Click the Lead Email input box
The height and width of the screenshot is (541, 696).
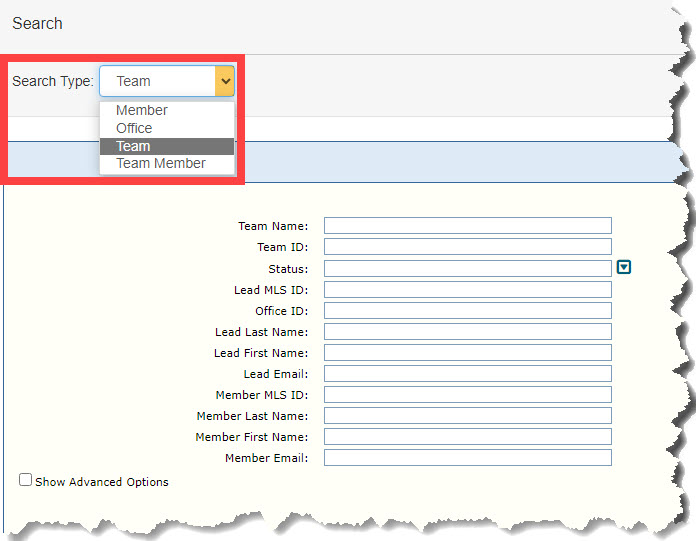468,374
